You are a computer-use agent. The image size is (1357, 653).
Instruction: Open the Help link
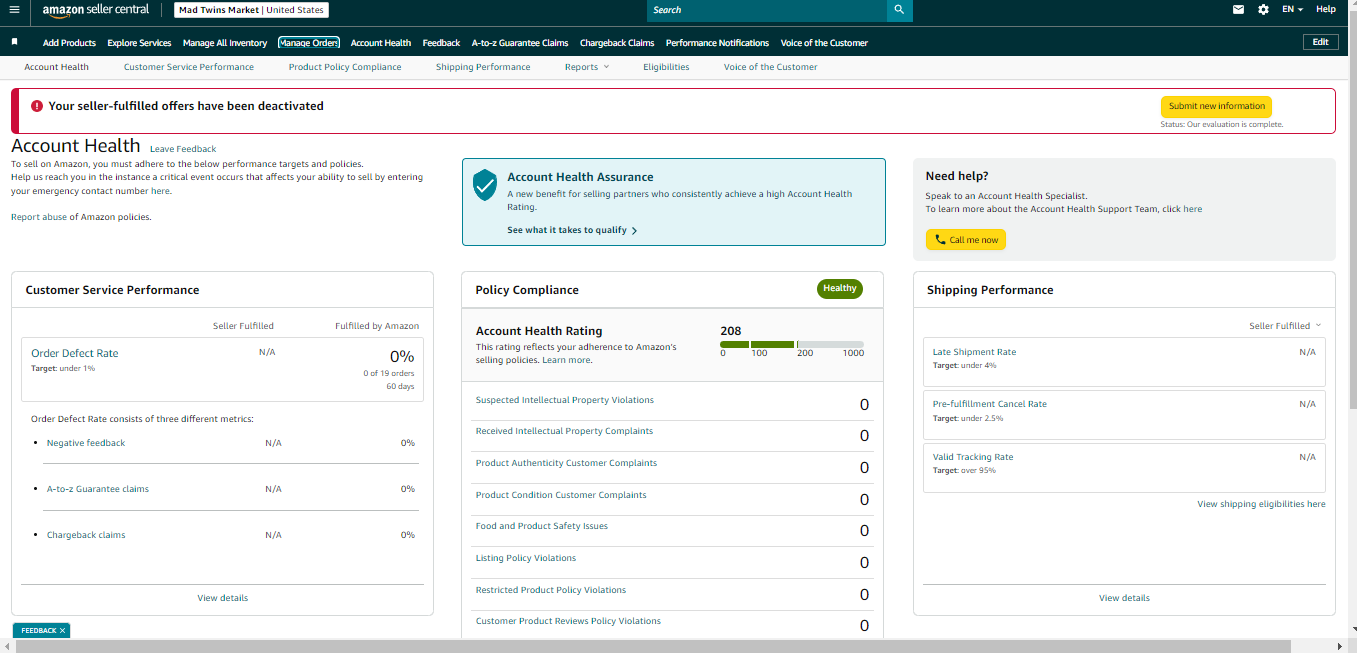click(1325, 9)
